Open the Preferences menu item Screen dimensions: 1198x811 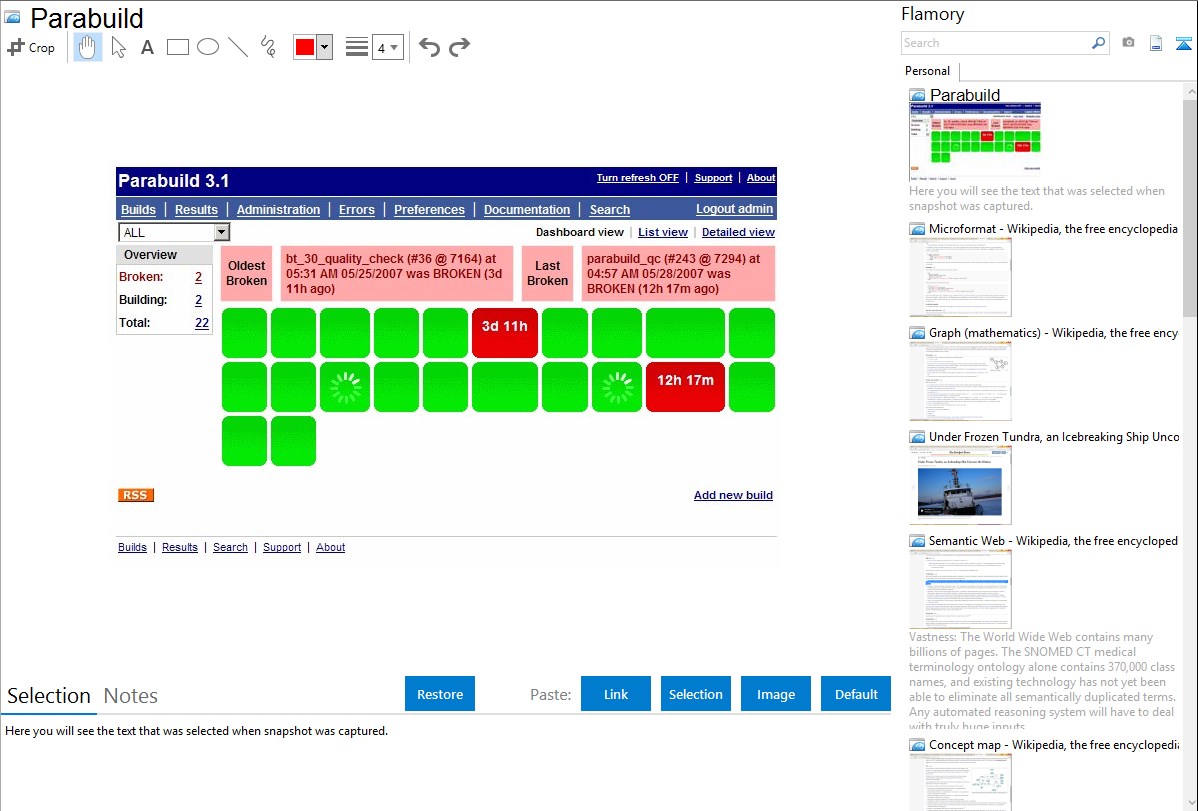(429, 209)
